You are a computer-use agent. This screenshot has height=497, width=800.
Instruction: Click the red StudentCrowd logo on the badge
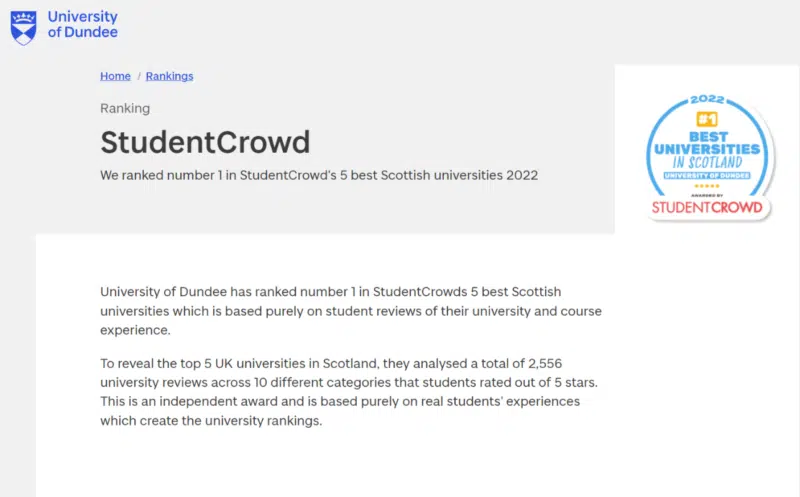tap(707, 207)
